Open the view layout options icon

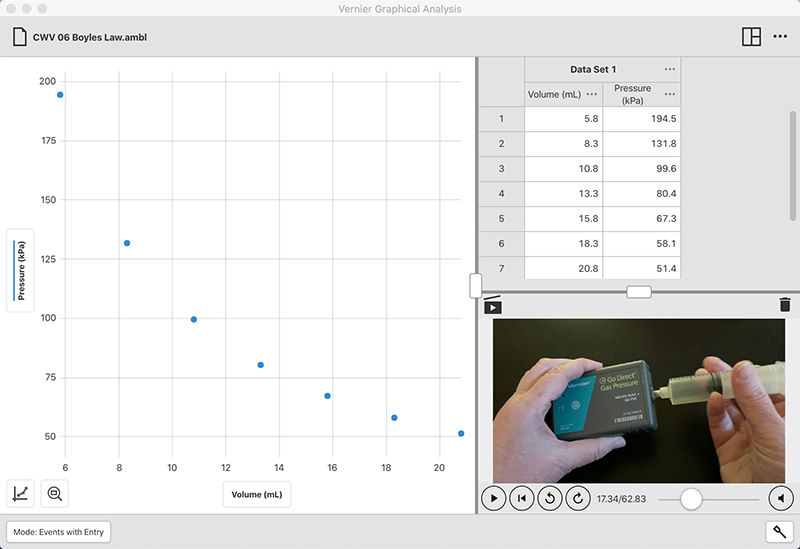(x=751, y=37)
